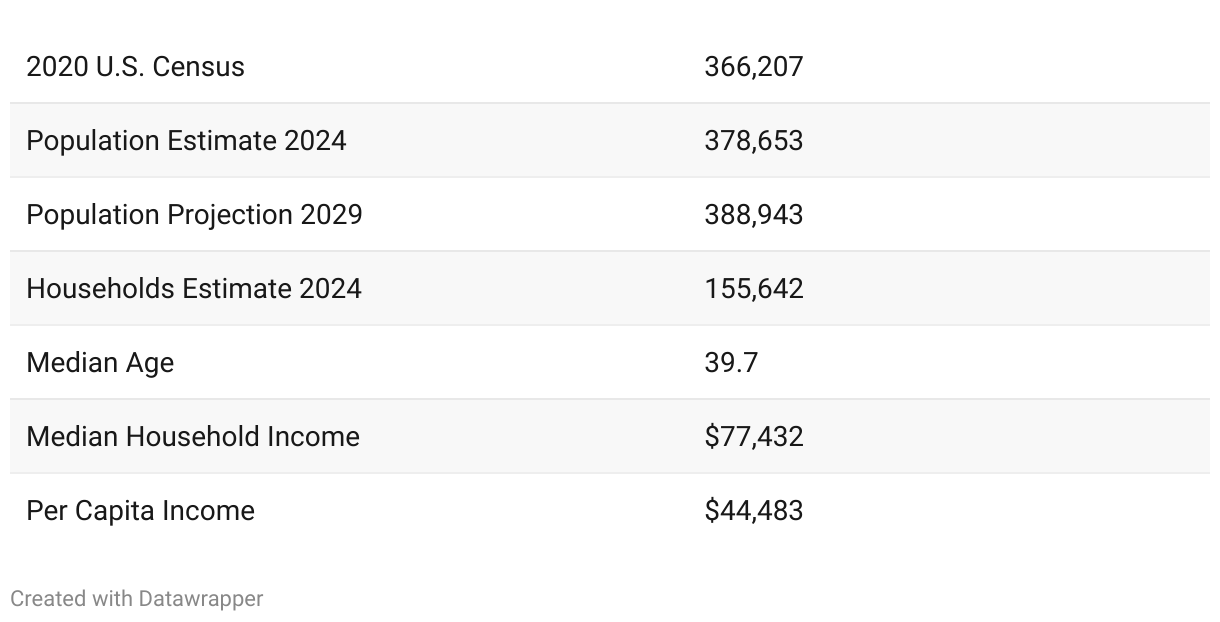Select the 388,943 projection value
This screenshot has height=622, width=1220.
coord(753,215)
